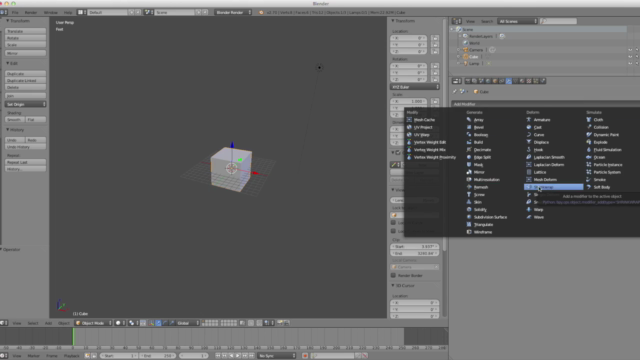
Task: Toggle visibility eye for the Camera row
Action: coord(630,50)
